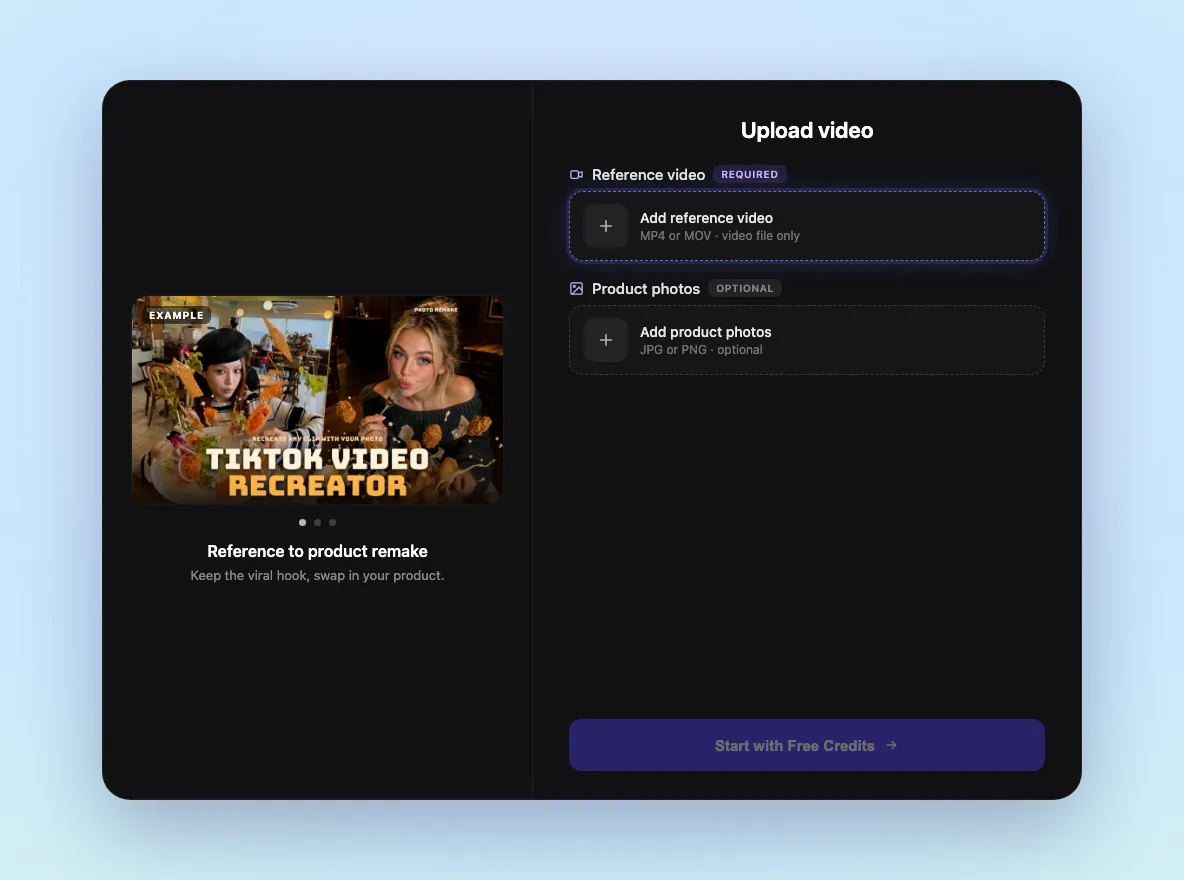Click the 'JPG or PNG · optional' hint

tap(701, 350)
